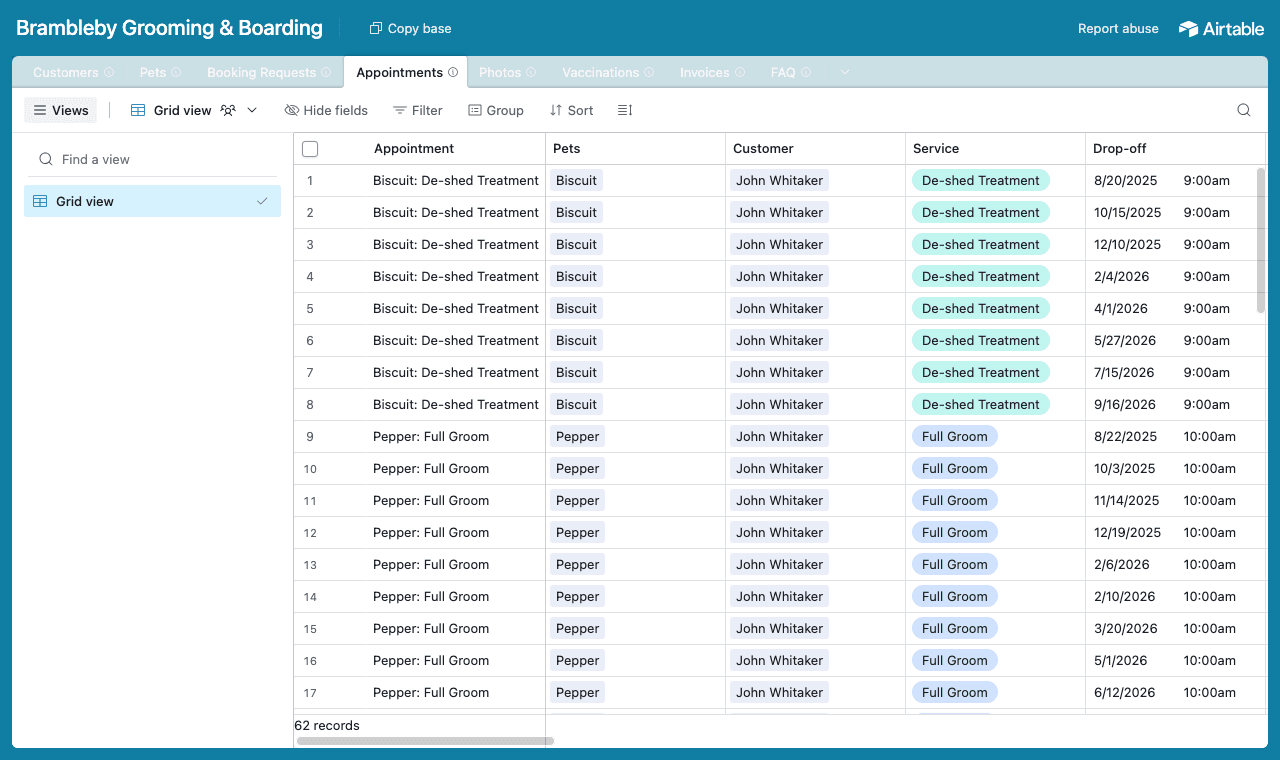The width and height of the screenshot is (1280, 760).
Task: Click Full Groom tag in row 12
Action: click(954, 533)
